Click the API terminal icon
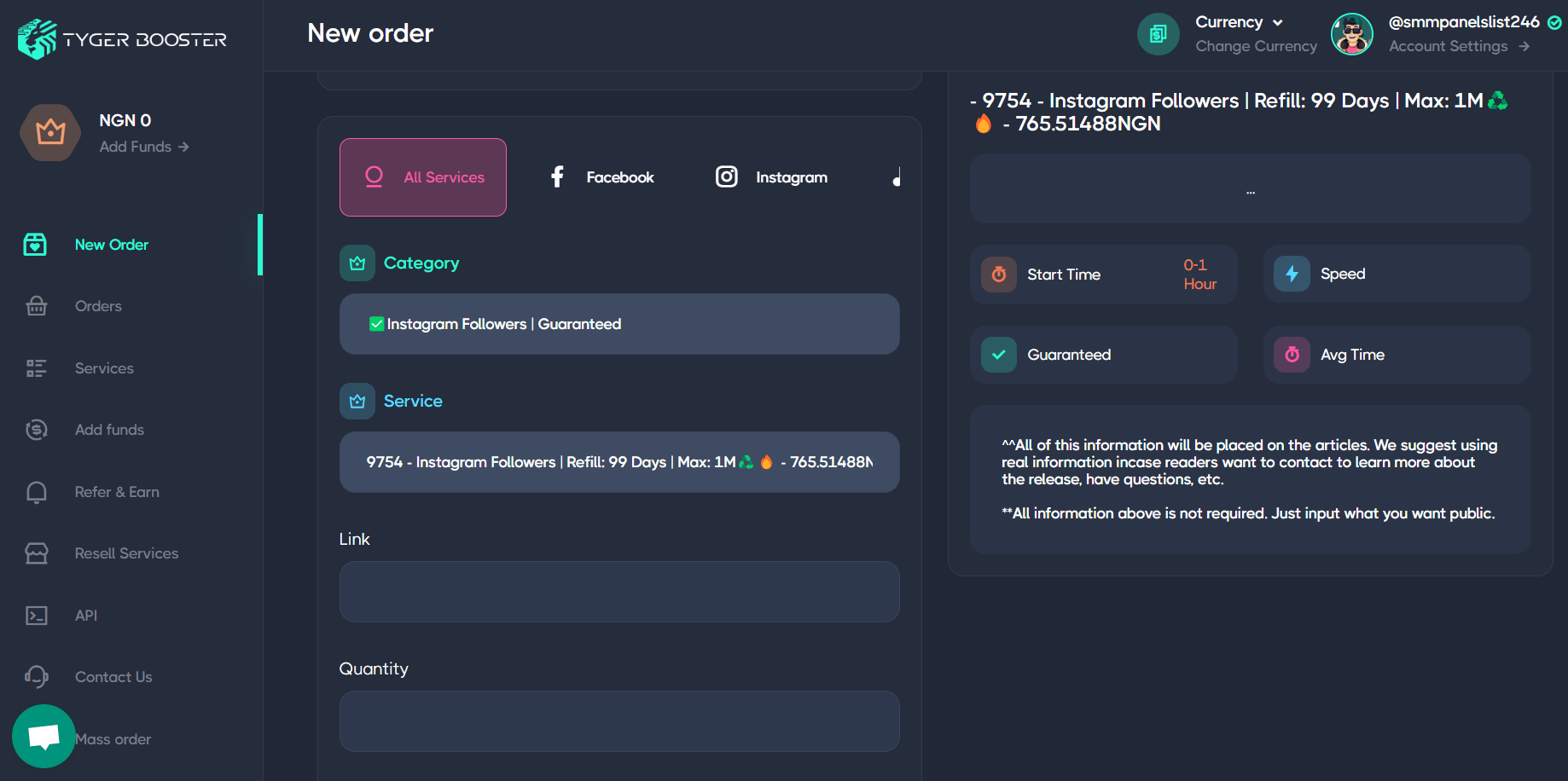The width and height of the screenshot is (1568, 781). [37, 616]
